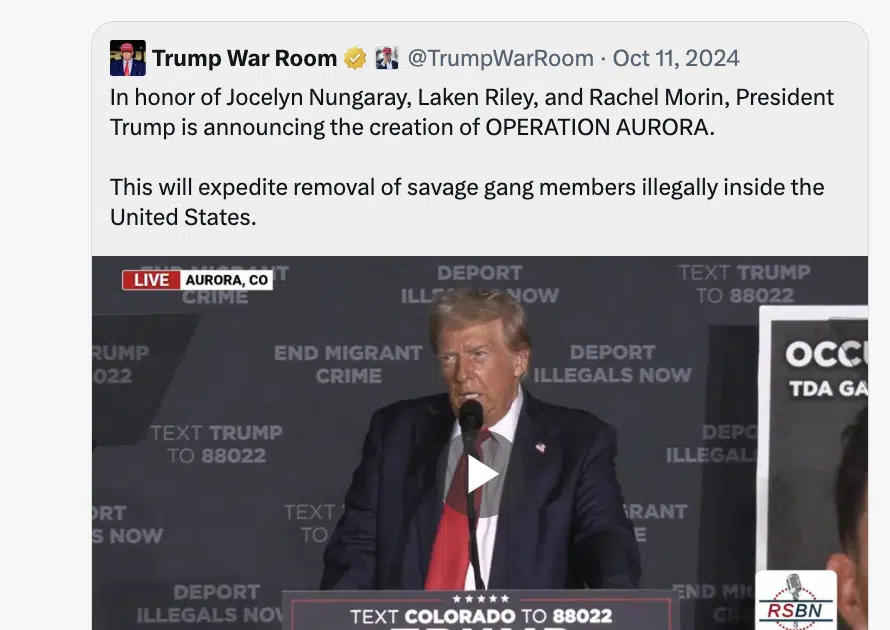Click the OPERATION AURORA announcement paragraph
The height and width of the screenshot is (630, 890).
click(472, 112)
